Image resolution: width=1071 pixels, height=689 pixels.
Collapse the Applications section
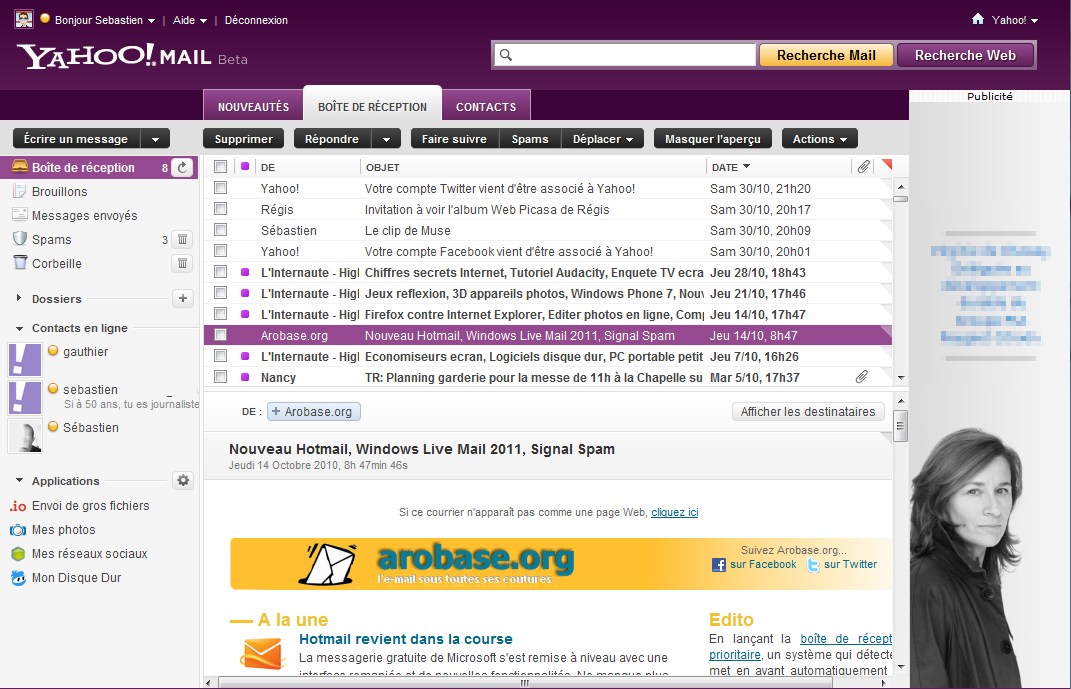coord(19,480)
